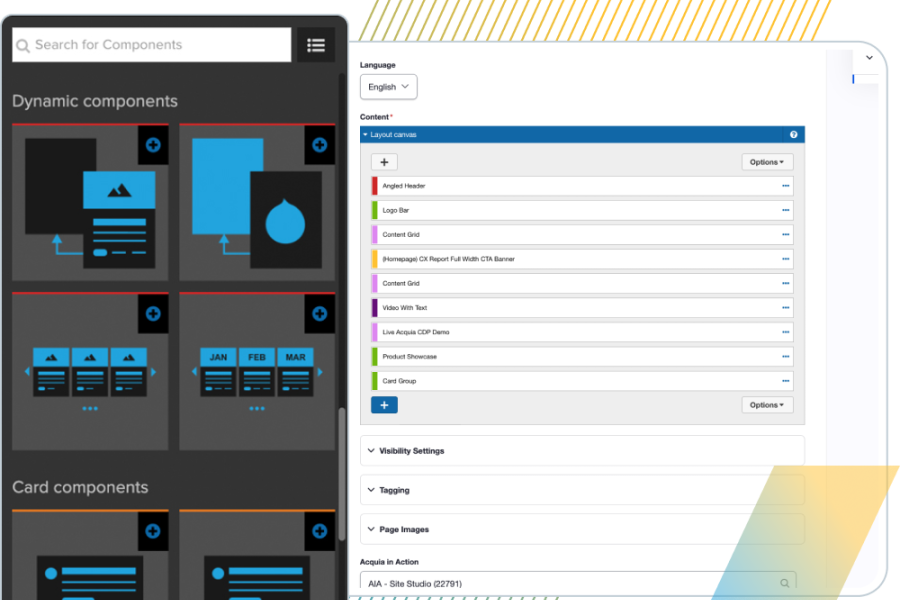Click the help icon on the Layout canvas header
900x600 pixels.
coord(793,134)
